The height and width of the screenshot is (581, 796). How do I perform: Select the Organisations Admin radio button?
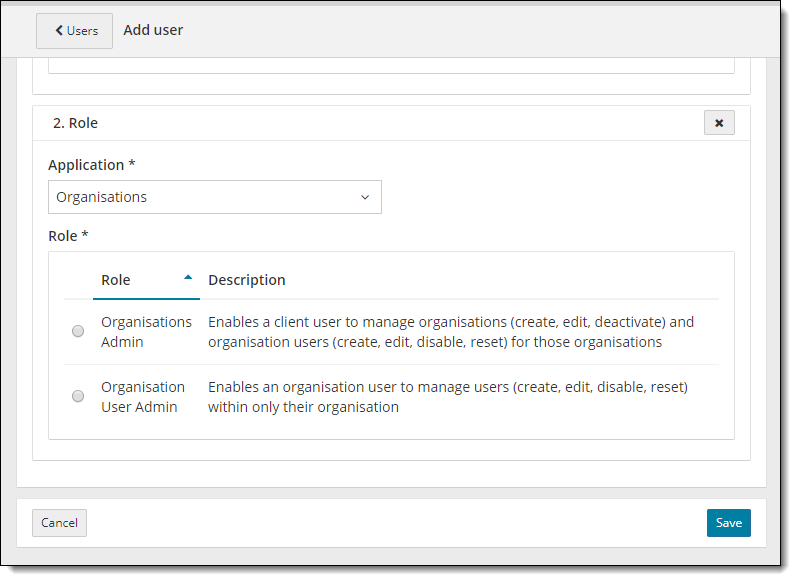tap(78, 332)
